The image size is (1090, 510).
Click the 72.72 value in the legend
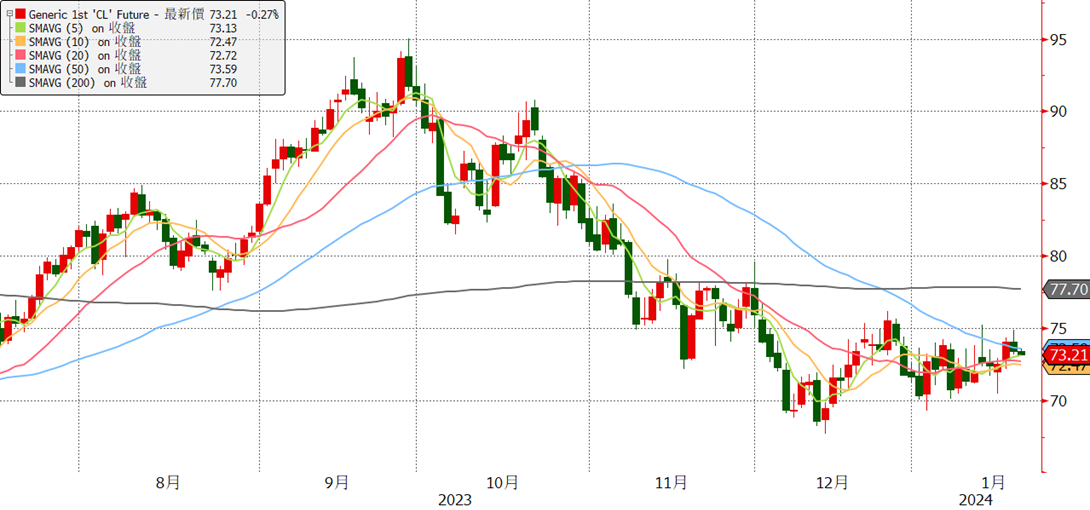(222, 56)
